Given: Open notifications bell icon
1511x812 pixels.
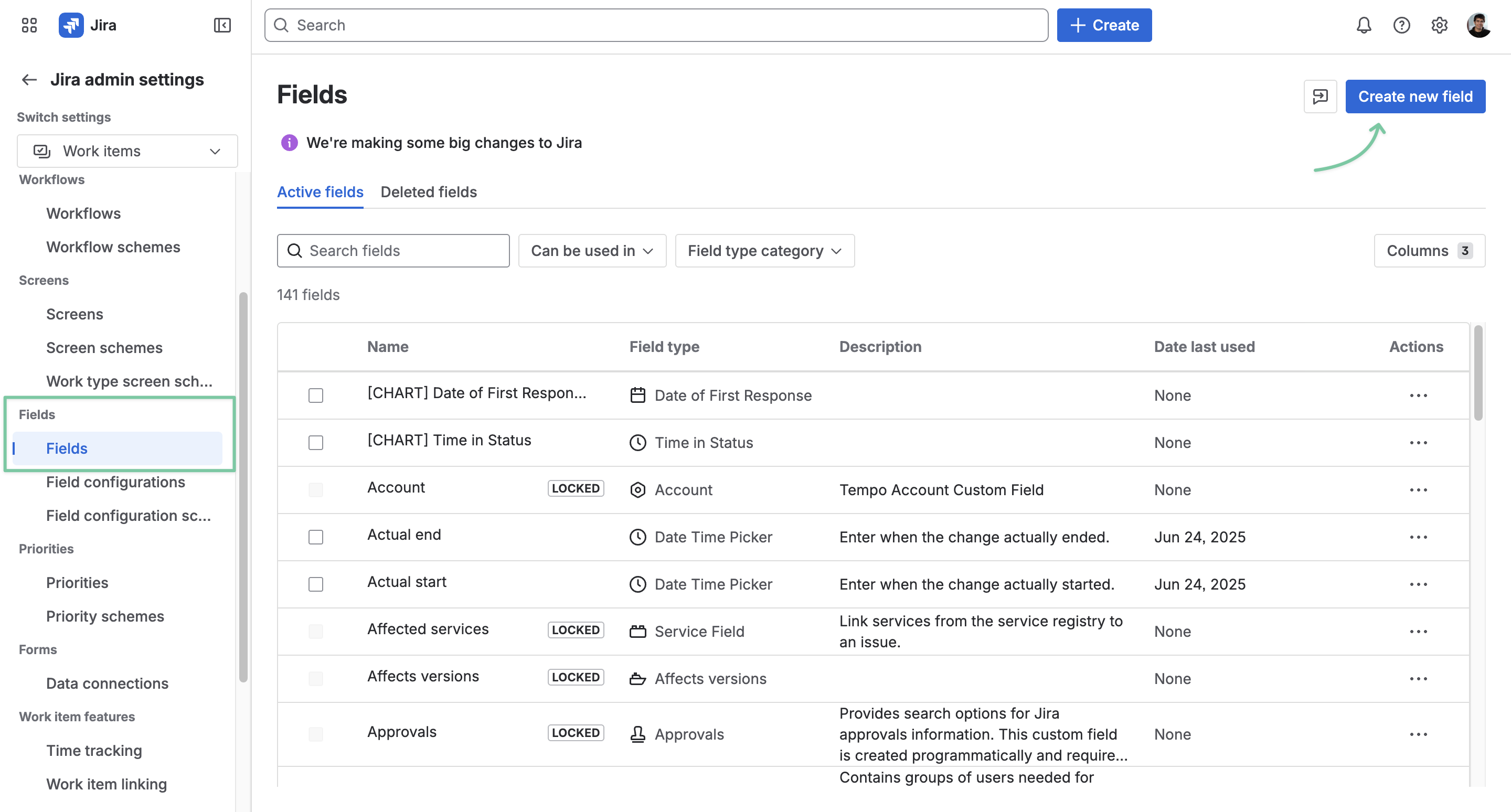Looking at the screenshot, I should click(1364, 25).
